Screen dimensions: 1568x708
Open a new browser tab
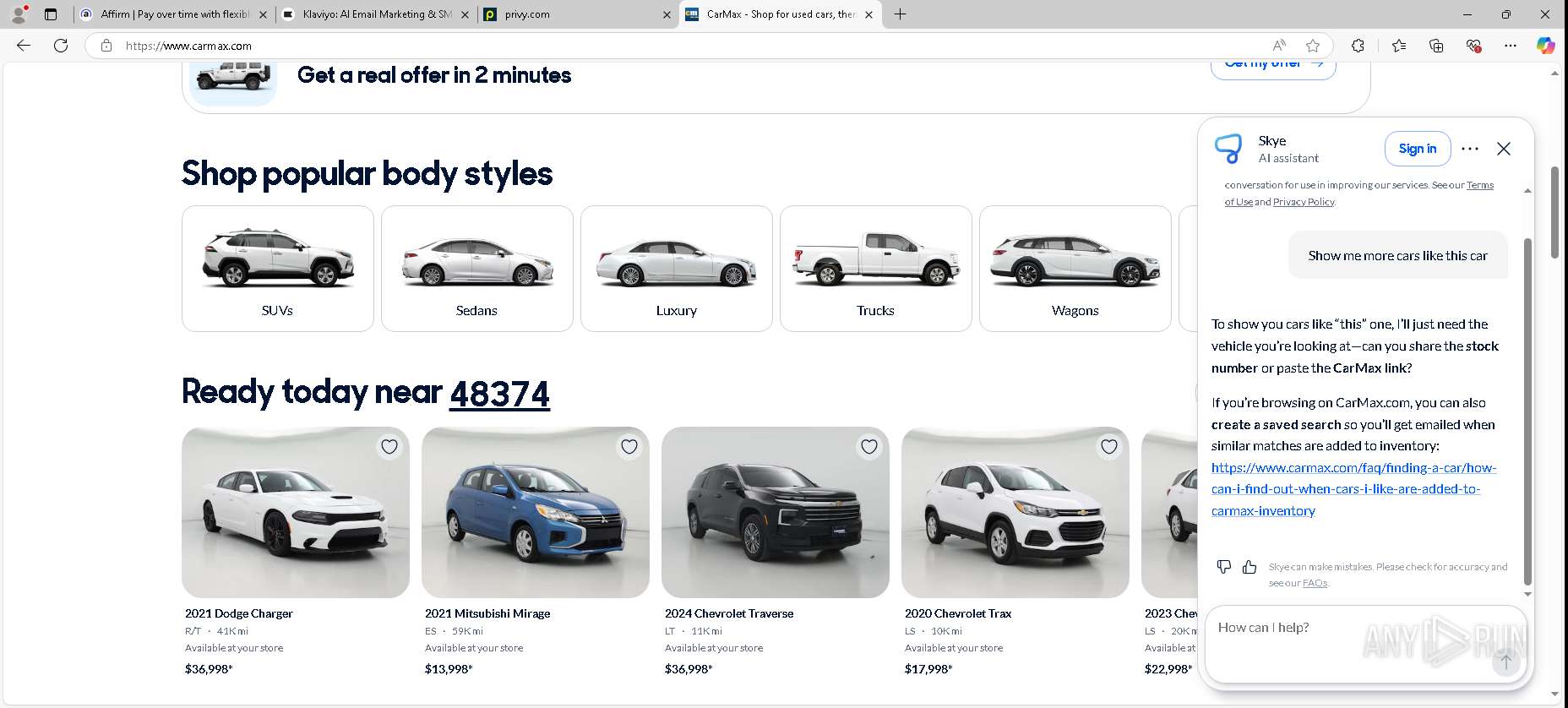pyautogui.click(x=900, y=14)
